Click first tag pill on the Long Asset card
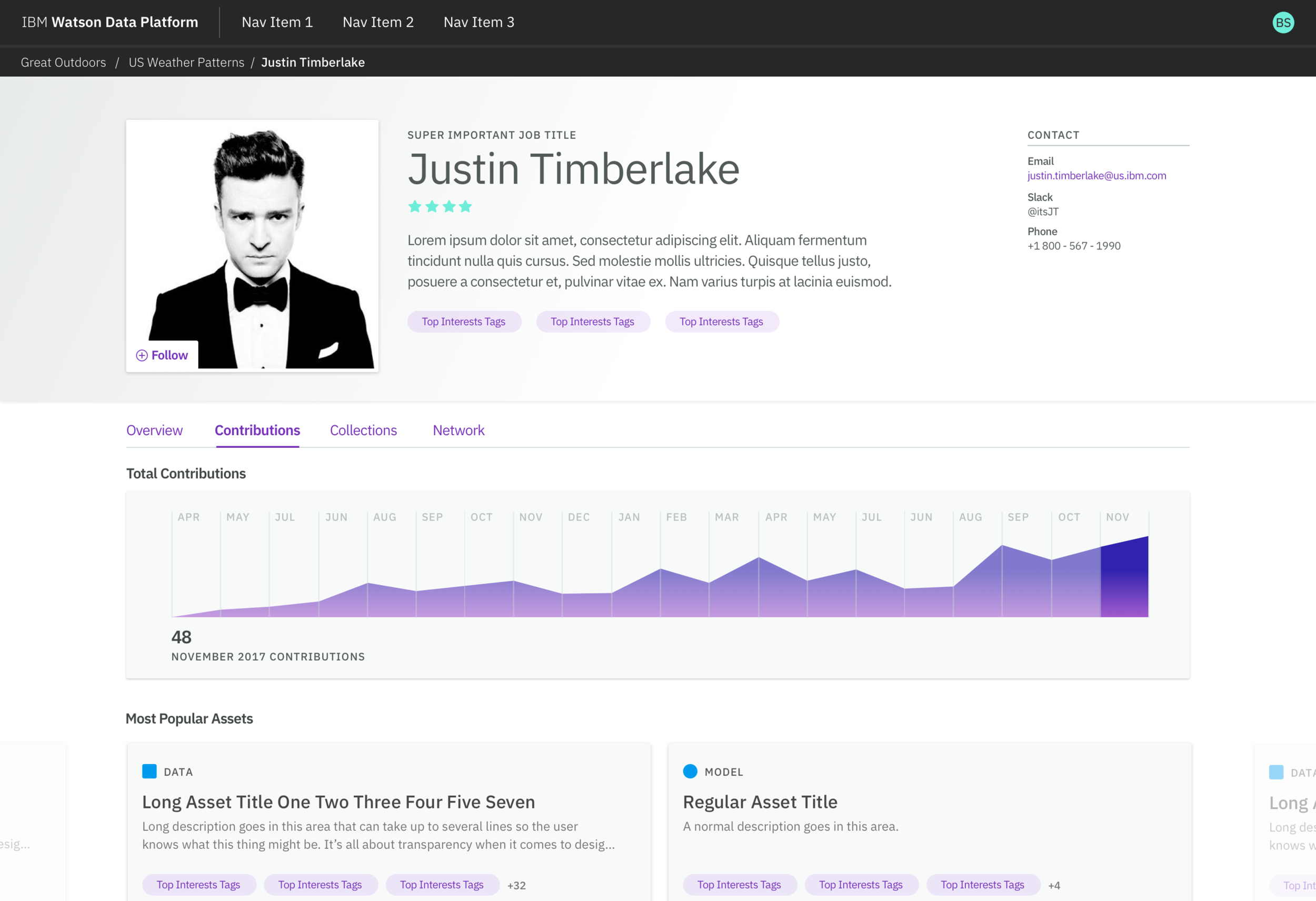 [199, 885]
